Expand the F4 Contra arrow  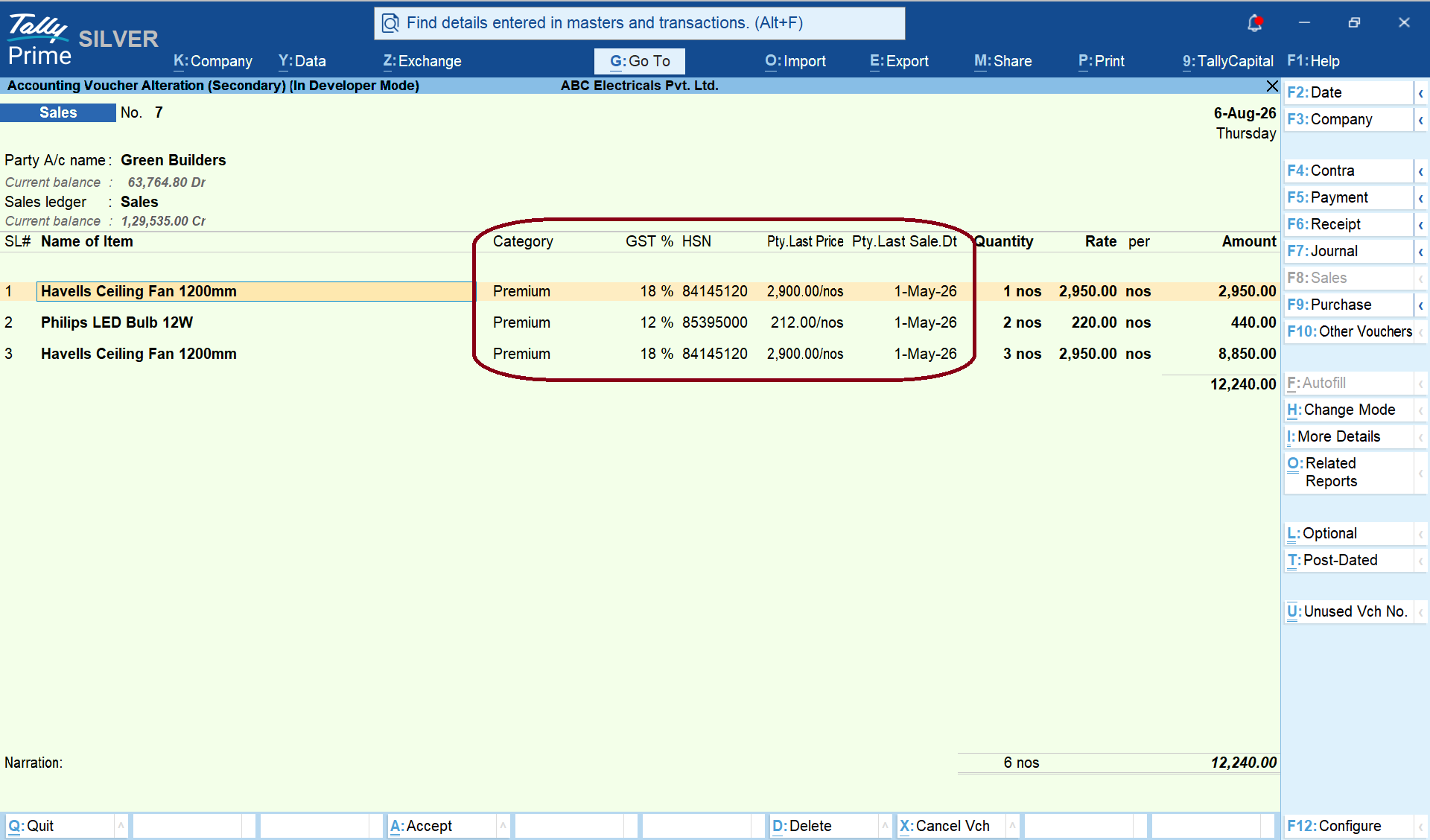click(1421, 171)
